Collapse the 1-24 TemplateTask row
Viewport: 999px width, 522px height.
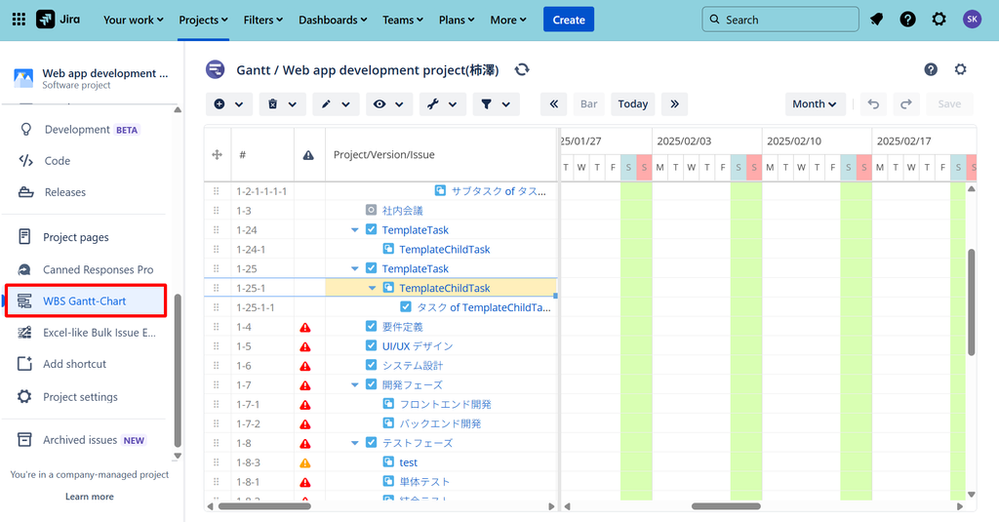pos(355,230)
